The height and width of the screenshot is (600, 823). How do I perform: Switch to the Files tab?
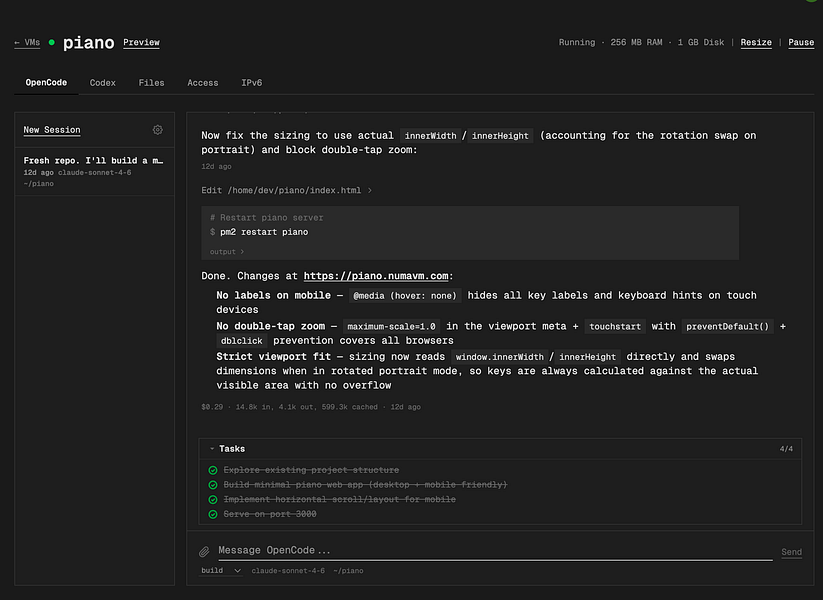coord(151,83)
